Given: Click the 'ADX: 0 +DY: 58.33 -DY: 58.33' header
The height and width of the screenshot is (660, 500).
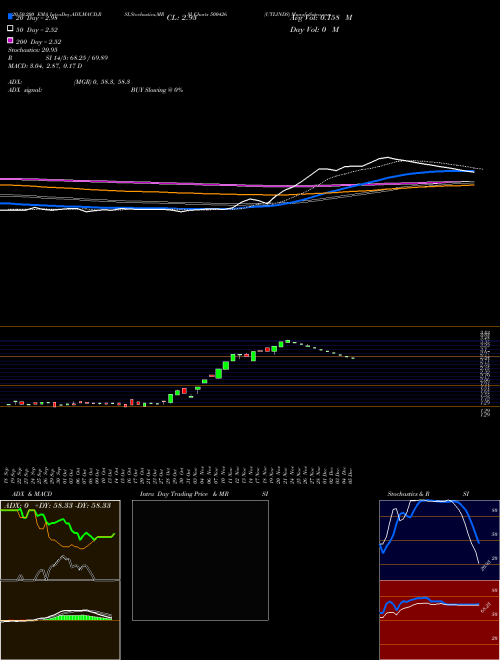Looking at the screenshot, I should [x=58, y=505].
